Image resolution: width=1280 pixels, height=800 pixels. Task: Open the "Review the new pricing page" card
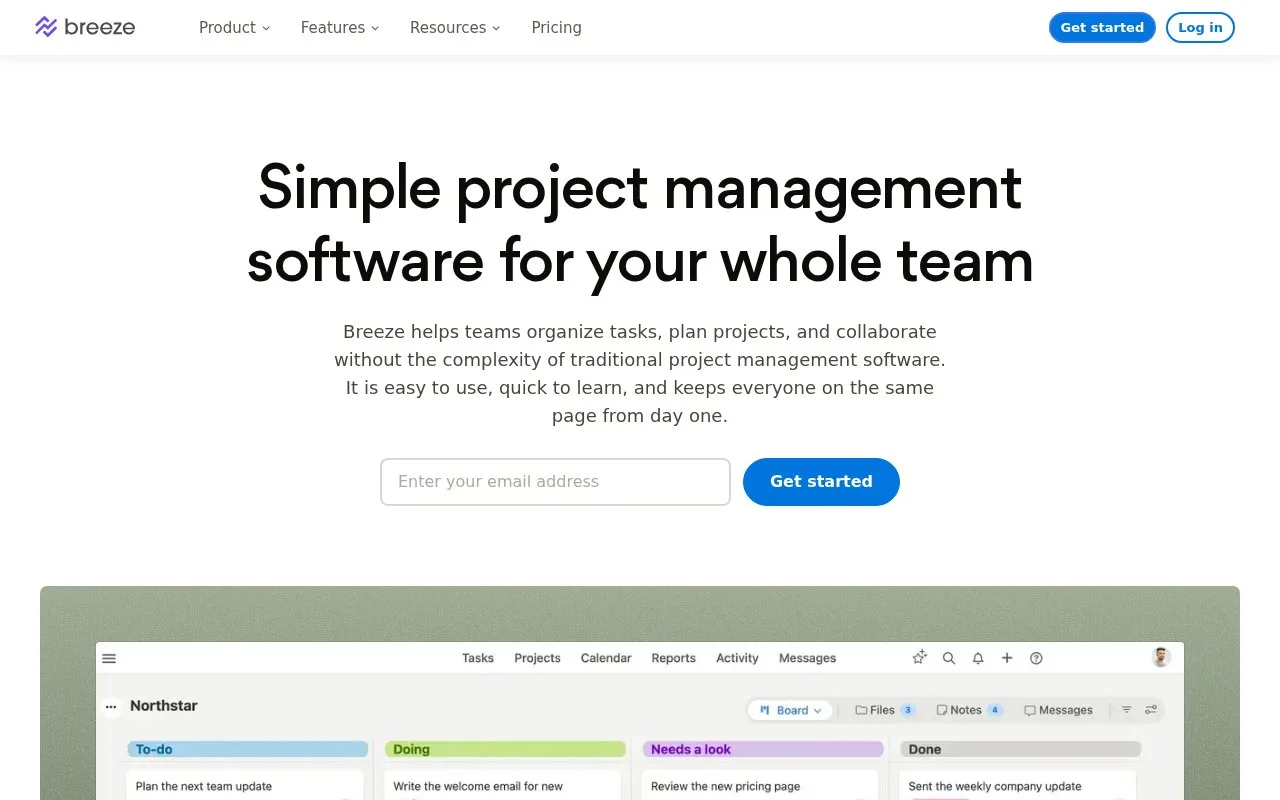(x=760, y=785)
